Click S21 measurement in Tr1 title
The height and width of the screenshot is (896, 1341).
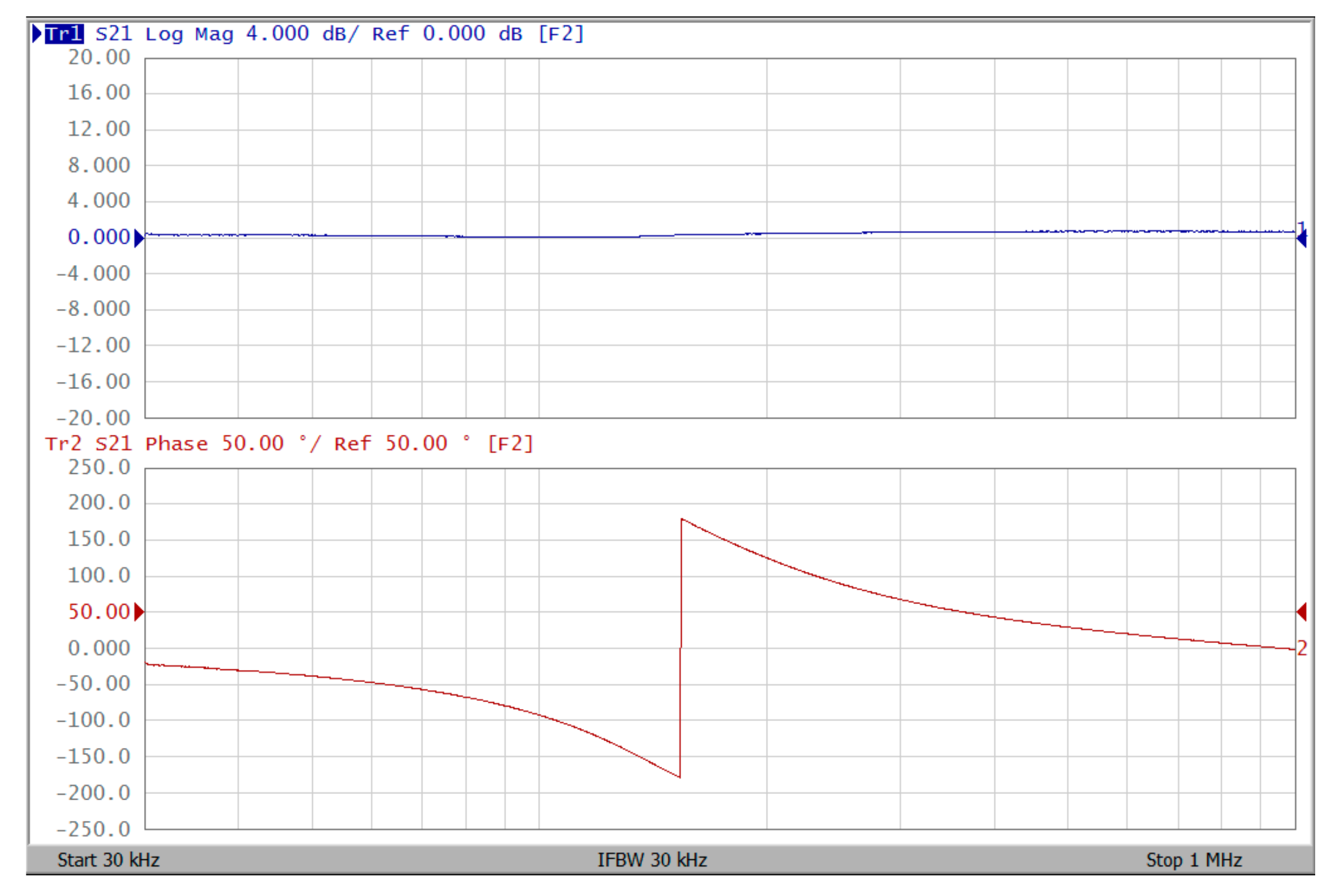click(x=114, y=34)
